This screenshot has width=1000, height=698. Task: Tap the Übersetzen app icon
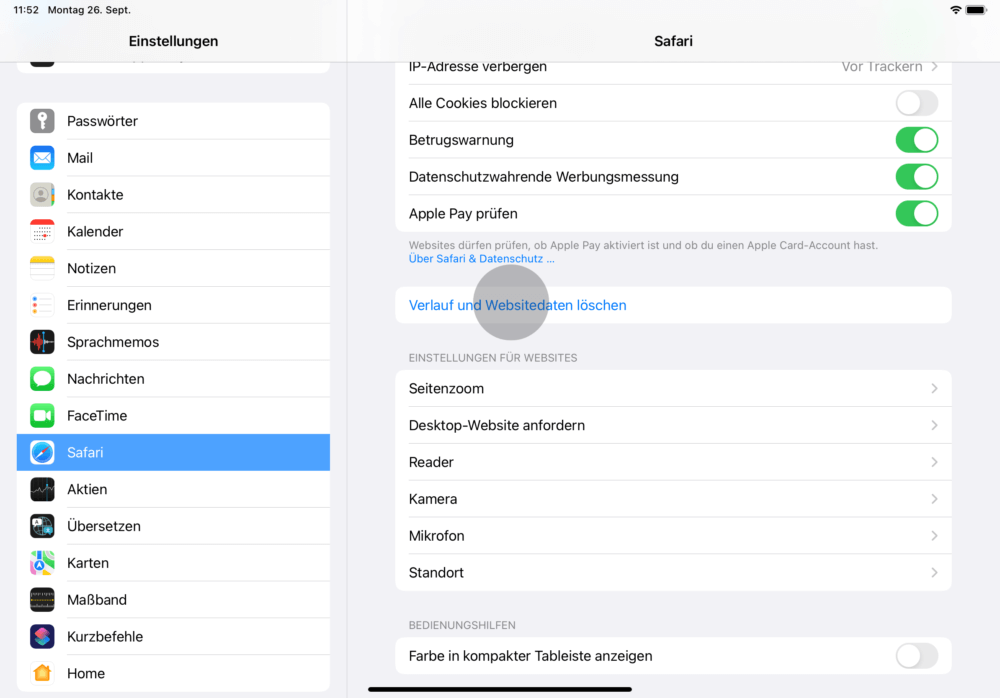pyautogui.click(x=42, y=526)
